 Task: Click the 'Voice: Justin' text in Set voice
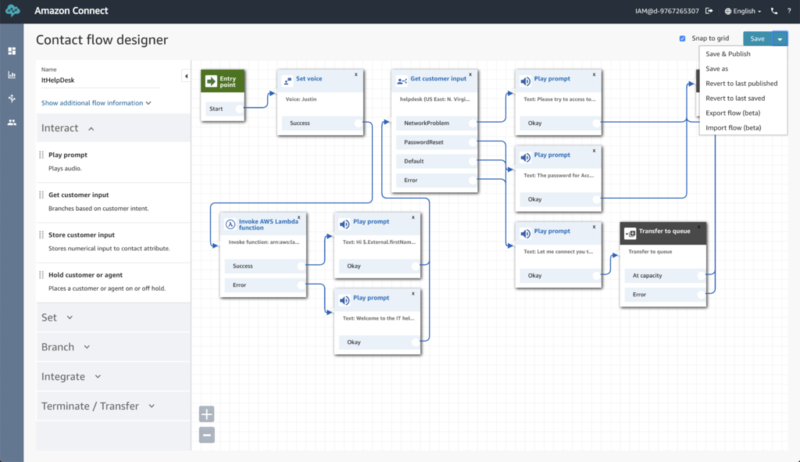click(301, 99)
